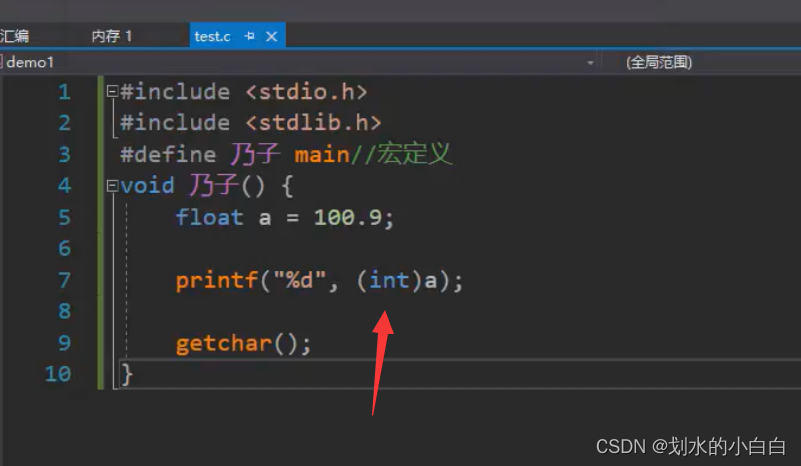Click the void keyword on line 4

147,185
